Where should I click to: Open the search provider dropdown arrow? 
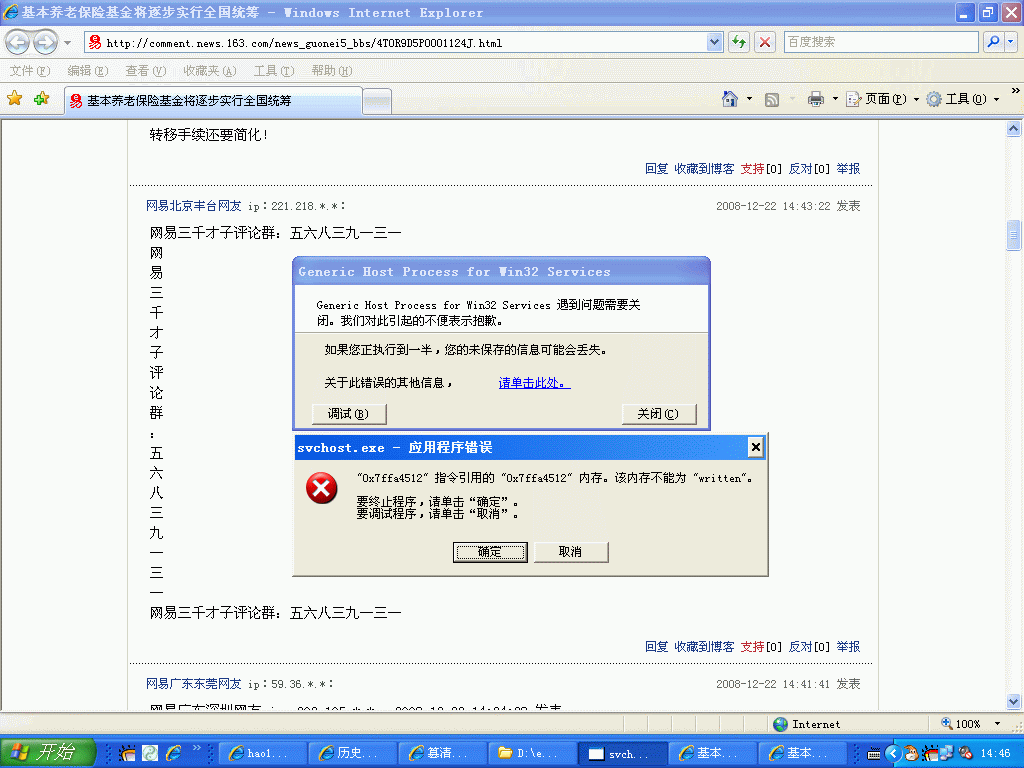(1011, 42)
